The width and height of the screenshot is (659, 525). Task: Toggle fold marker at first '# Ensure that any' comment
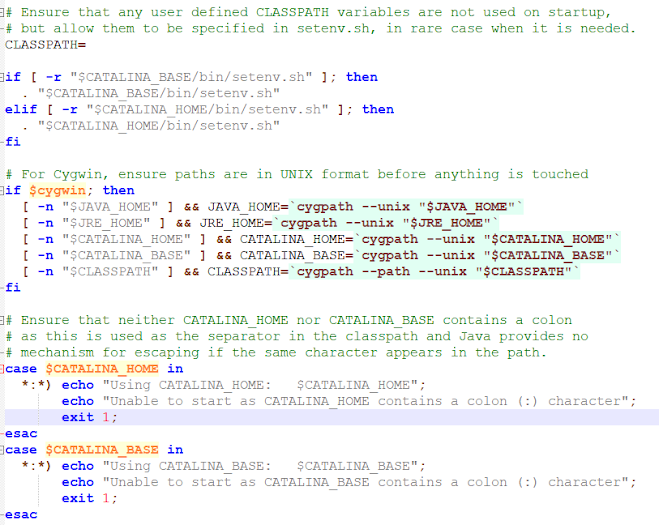[x=4, y=13]
